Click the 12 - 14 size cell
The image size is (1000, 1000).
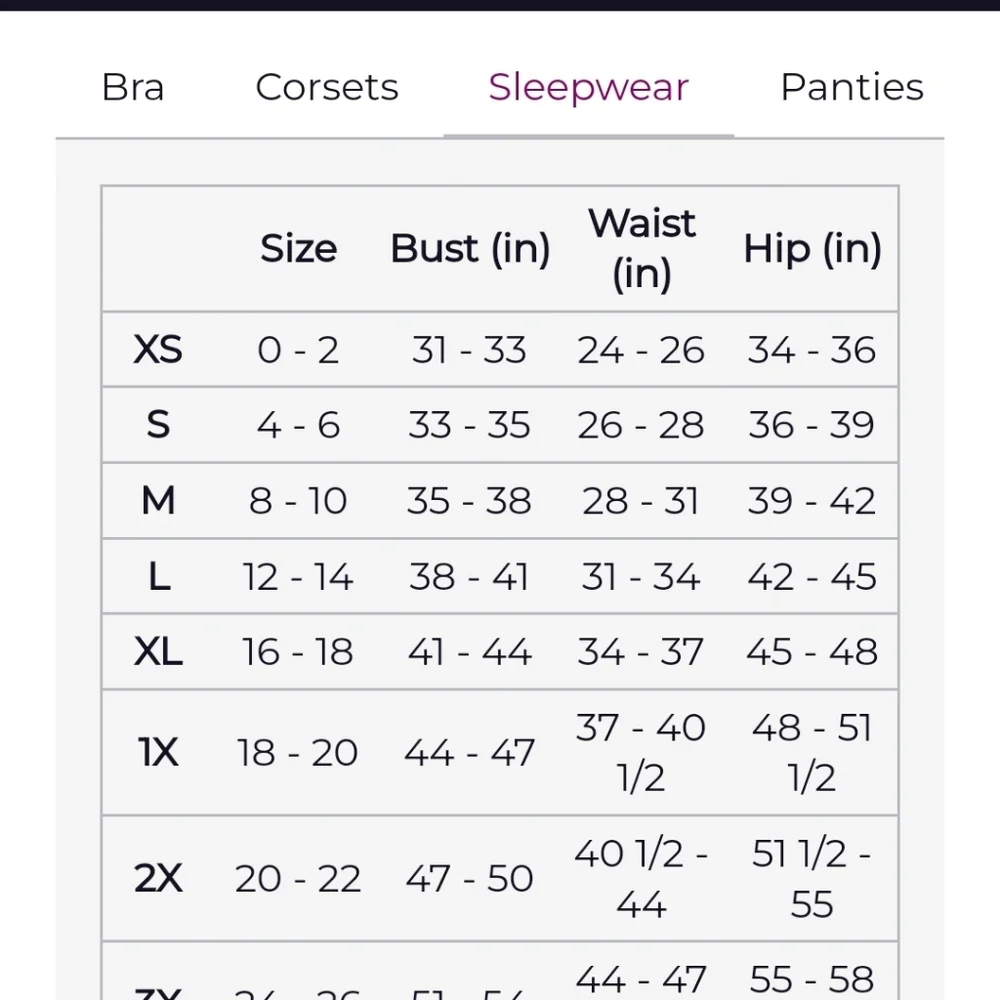click(298, 577)
